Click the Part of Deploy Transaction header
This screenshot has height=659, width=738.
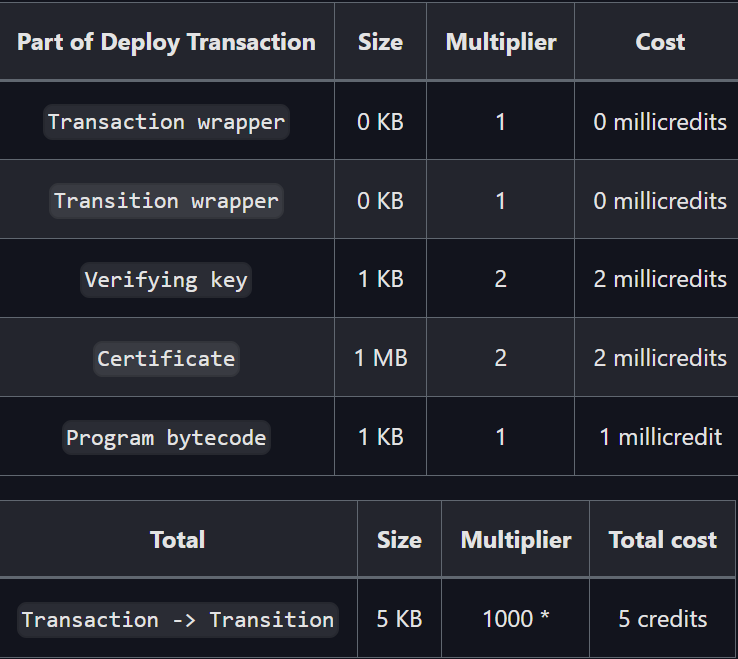pyautogui.click(x=166, y=42)
